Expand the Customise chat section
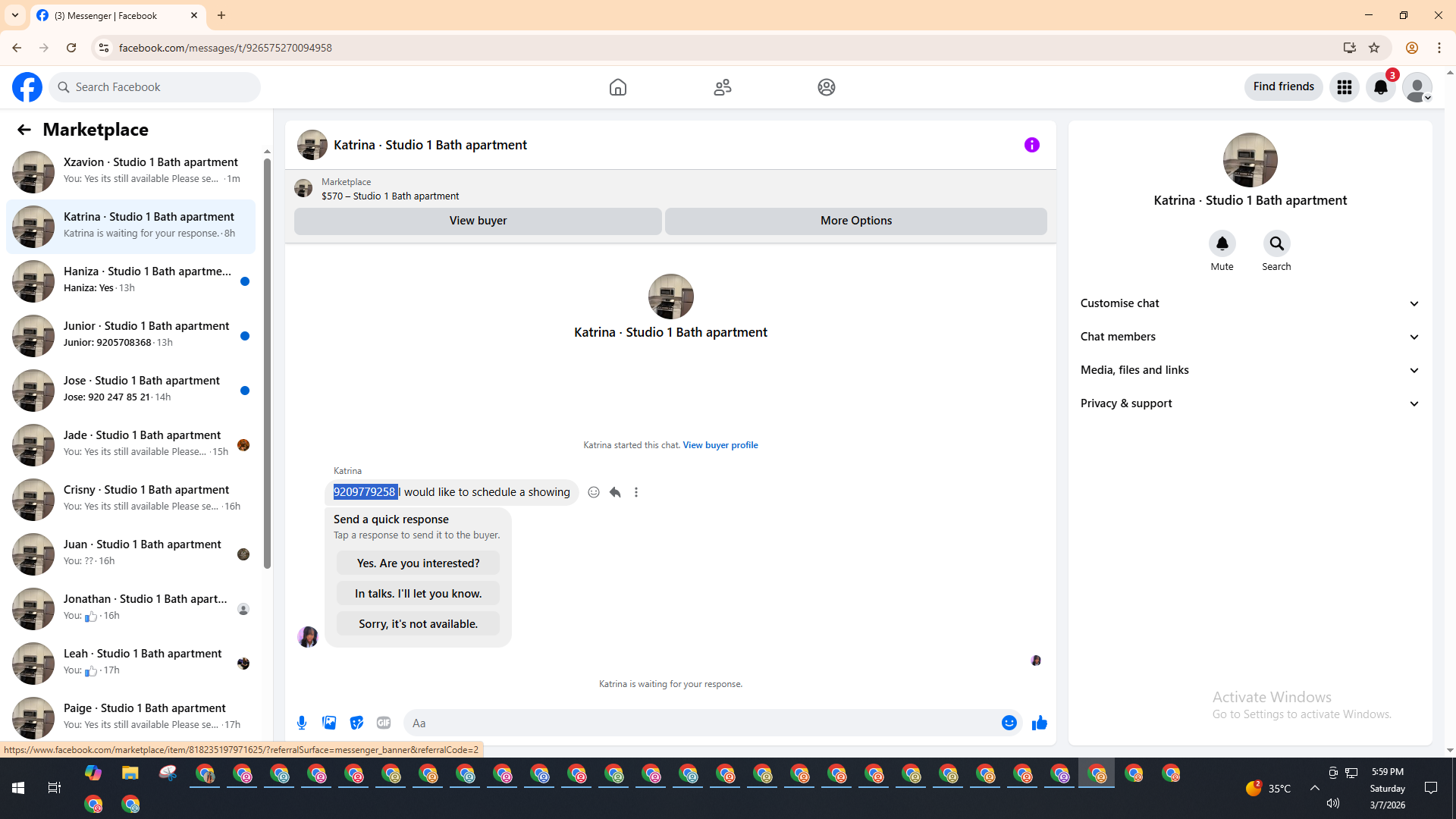The width and height of the screenshot is (1456, 819). click(1250, 303)
